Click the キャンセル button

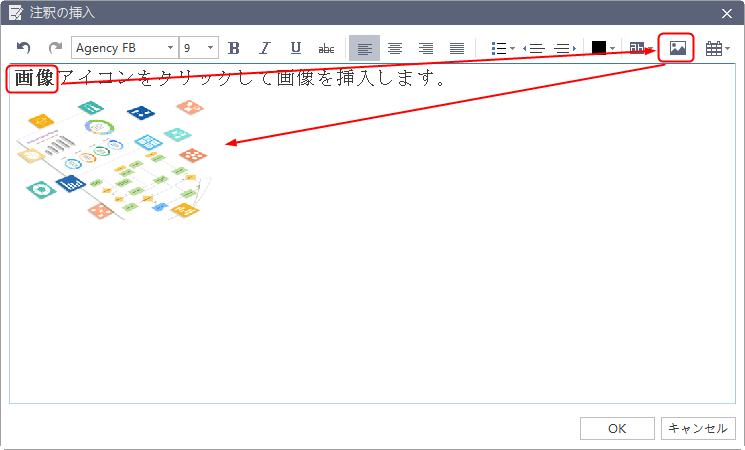pyautogui.click(x=698, y=429)
